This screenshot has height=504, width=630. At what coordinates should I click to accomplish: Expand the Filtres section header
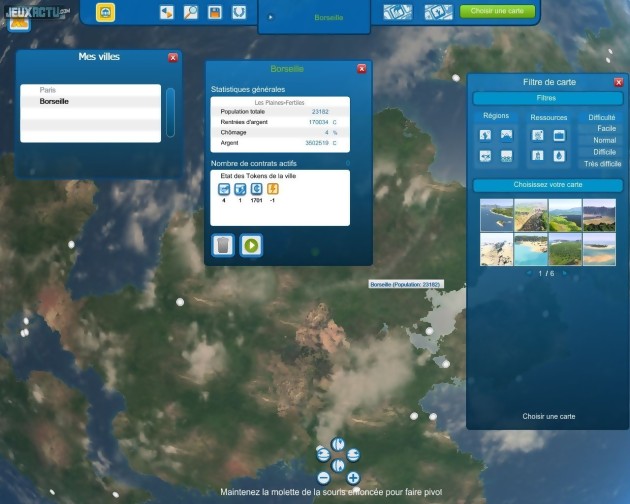tap(546, 98)
